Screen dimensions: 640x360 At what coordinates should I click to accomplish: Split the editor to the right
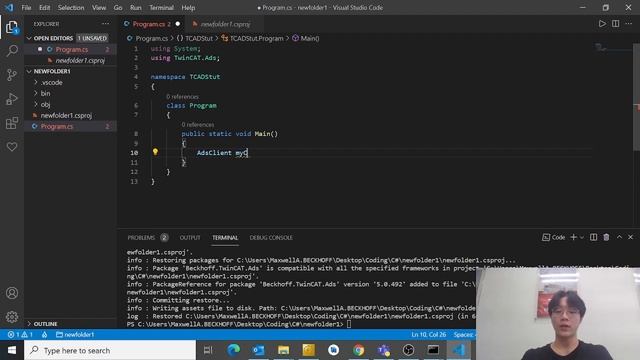[616, 24]
